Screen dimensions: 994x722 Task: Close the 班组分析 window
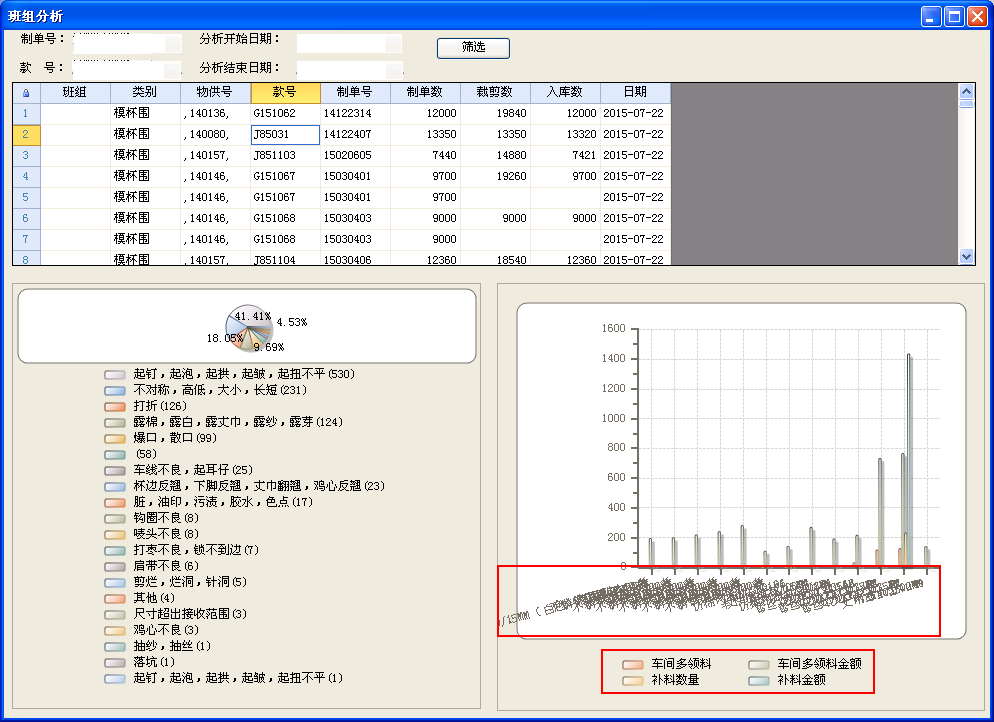point(977,16)
